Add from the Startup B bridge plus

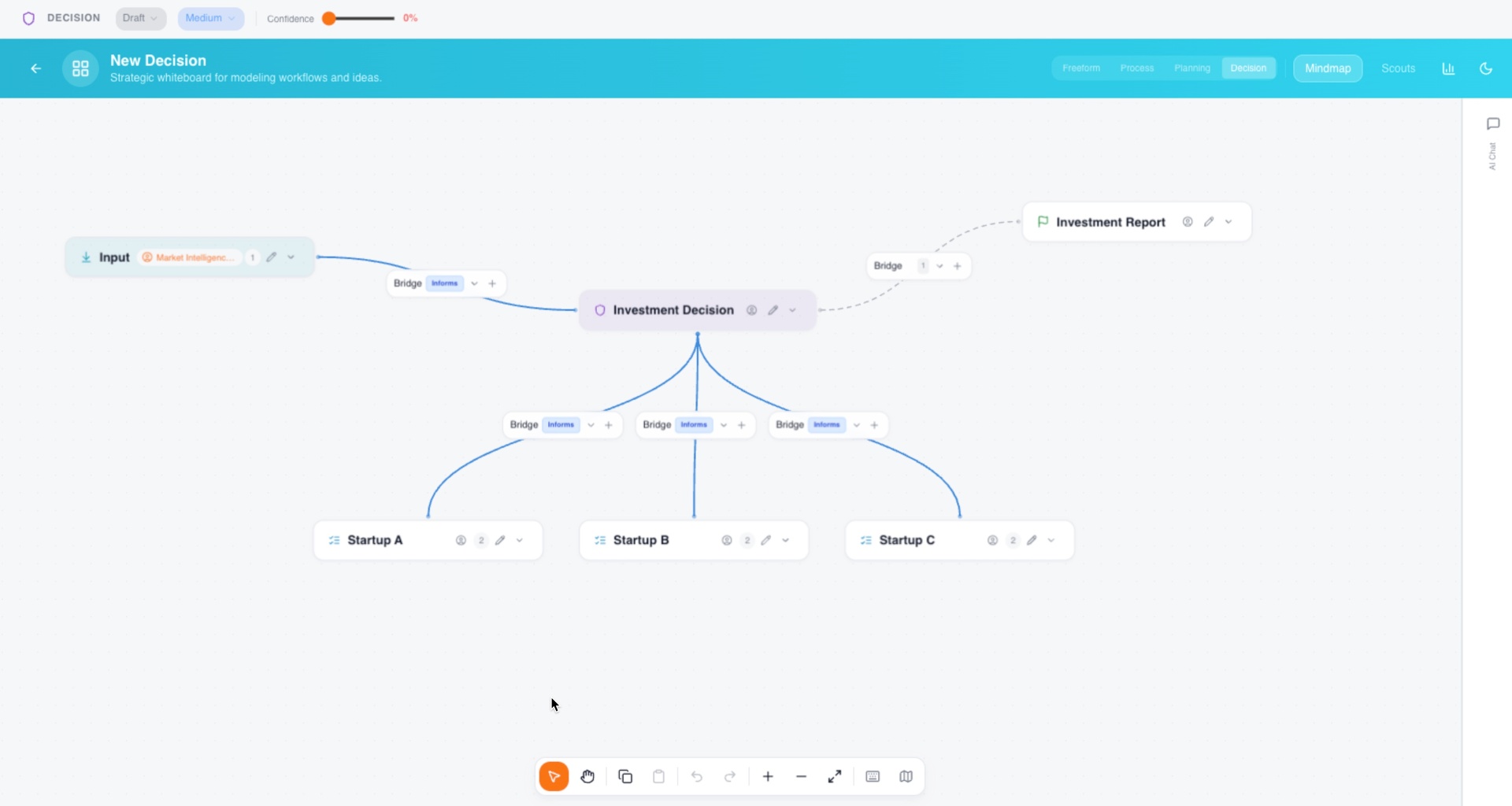[x=742, y=425]
